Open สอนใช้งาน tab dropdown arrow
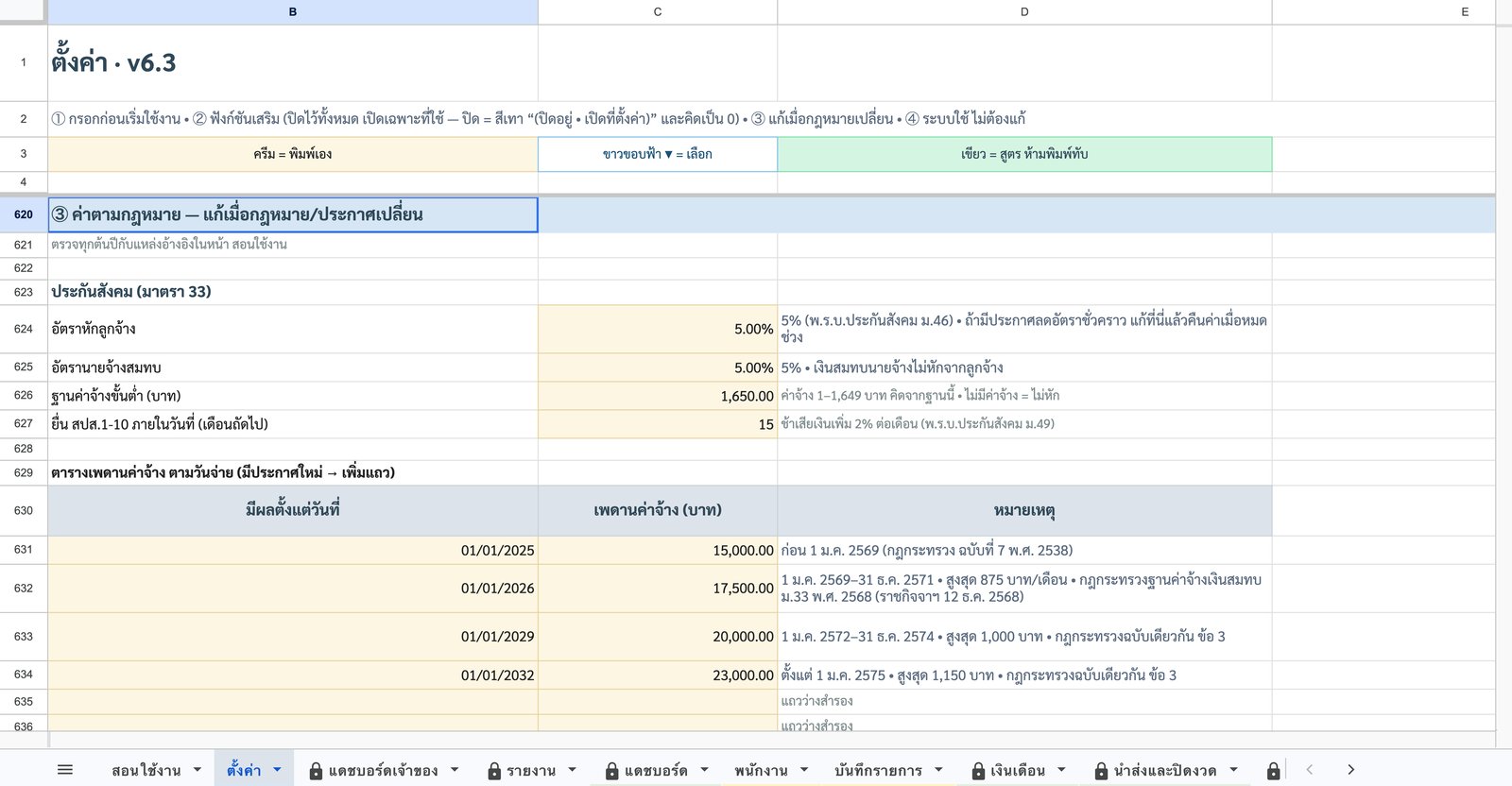Screen dimensions: 1512x786 [198, 770]
